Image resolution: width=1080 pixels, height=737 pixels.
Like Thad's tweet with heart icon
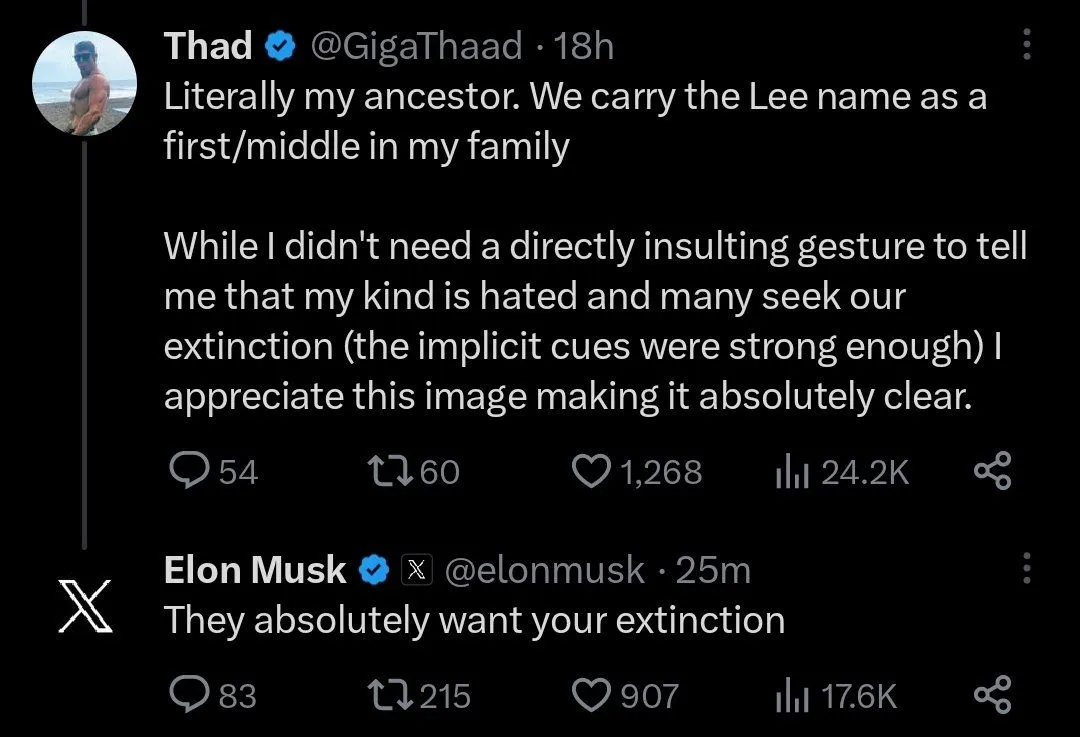[591, 472]
